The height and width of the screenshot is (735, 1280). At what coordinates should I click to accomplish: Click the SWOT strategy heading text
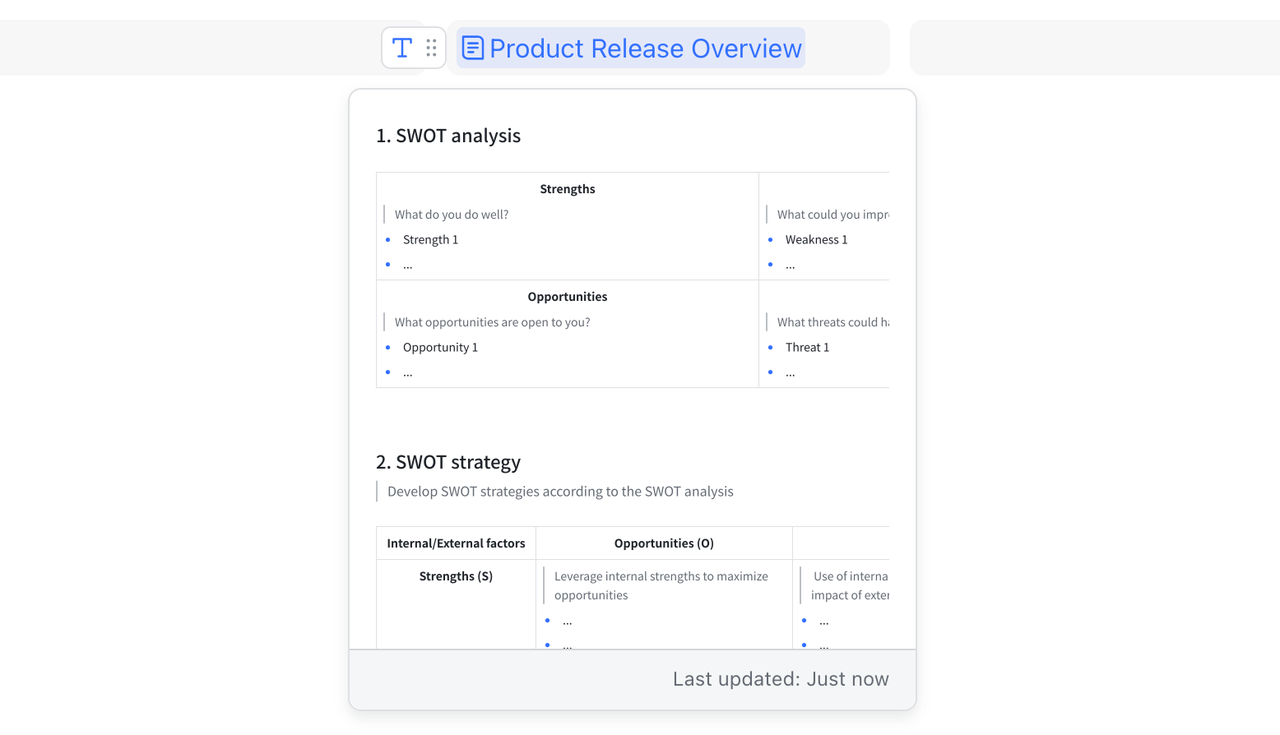pyautogui.click(x=447, y=462)
